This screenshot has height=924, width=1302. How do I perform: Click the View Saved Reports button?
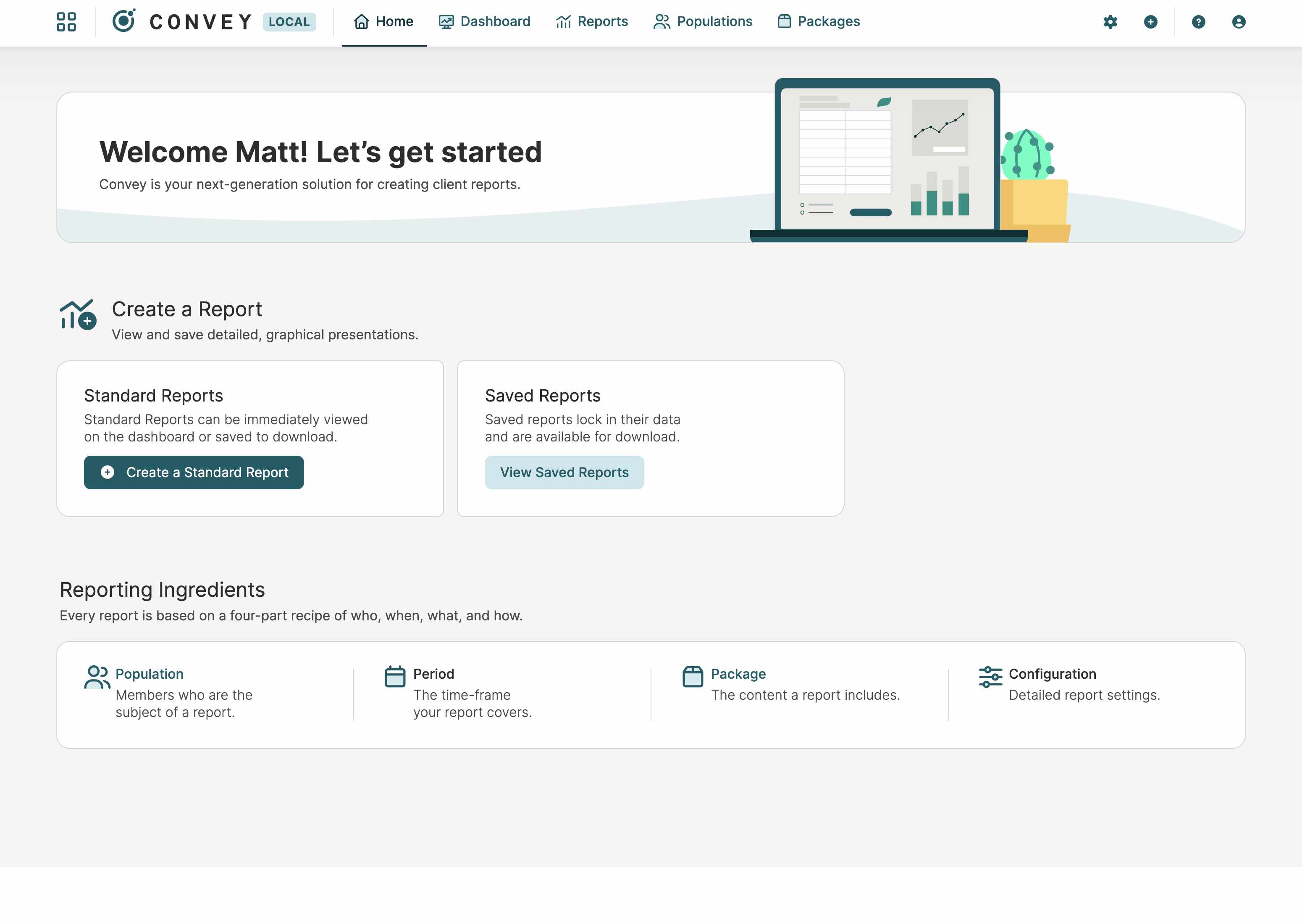point(564,472)
